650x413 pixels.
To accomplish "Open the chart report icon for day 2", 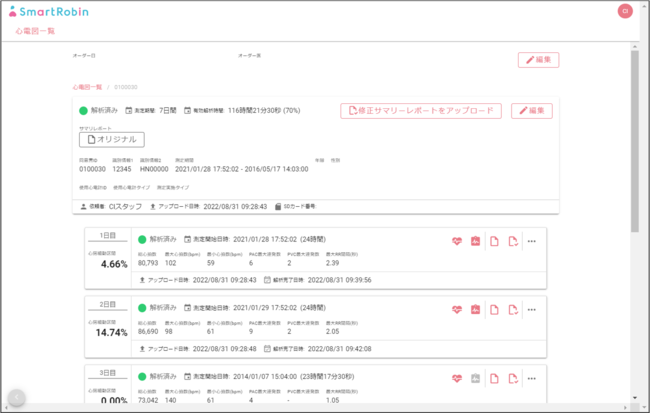I will pyautogui.click(x=475, y=309).
